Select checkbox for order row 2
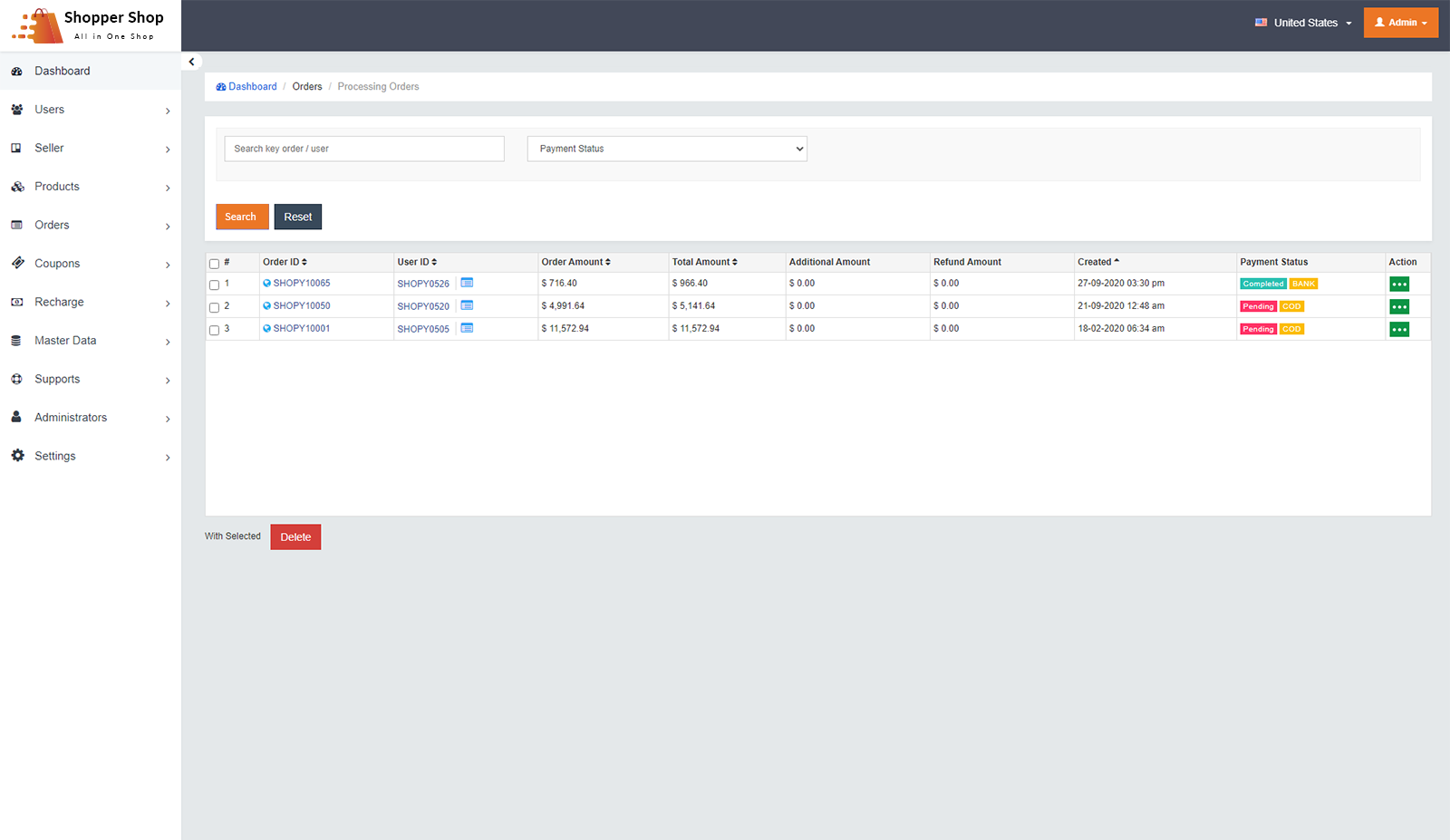Screen dimensions: 1450x840 214,307
